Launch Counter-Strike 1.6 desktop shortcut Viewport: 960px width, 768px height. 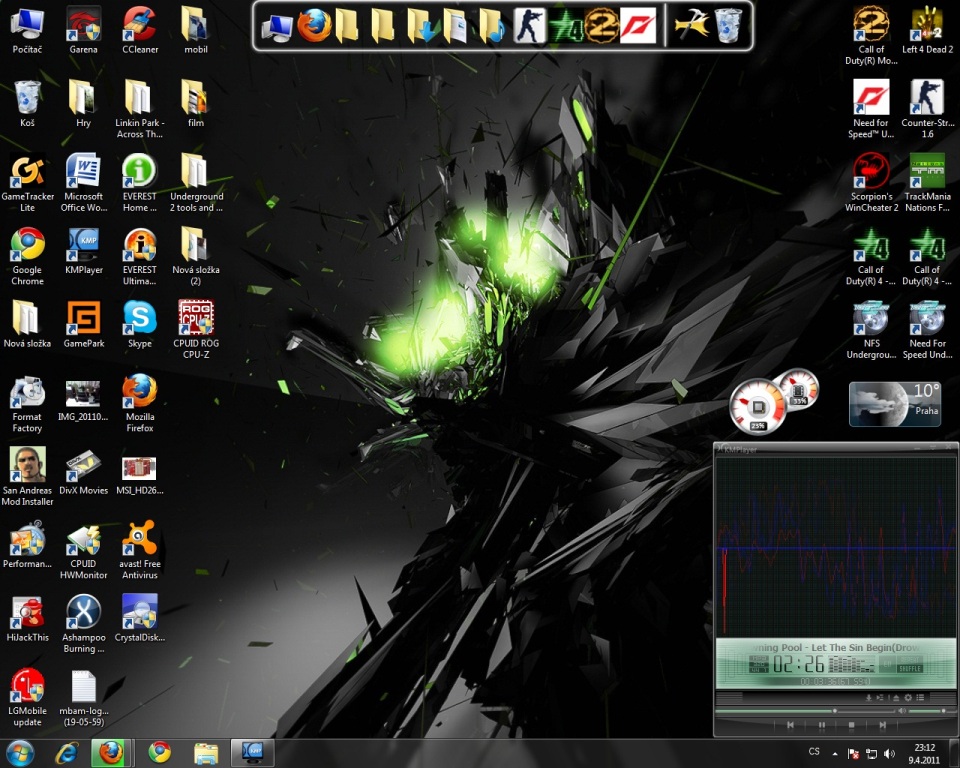[x=926, y=98]
